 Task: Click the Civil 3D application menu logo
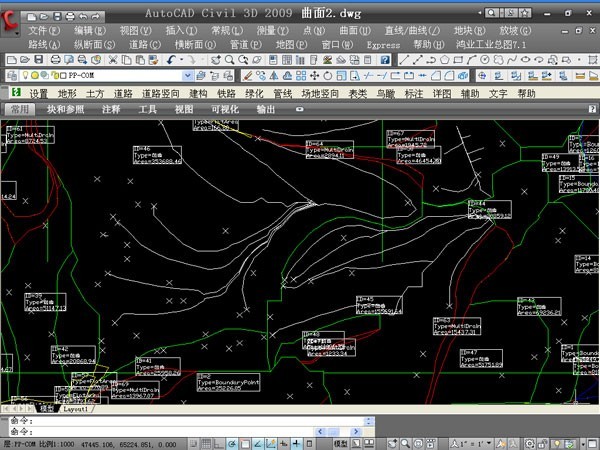coord(12,20)
